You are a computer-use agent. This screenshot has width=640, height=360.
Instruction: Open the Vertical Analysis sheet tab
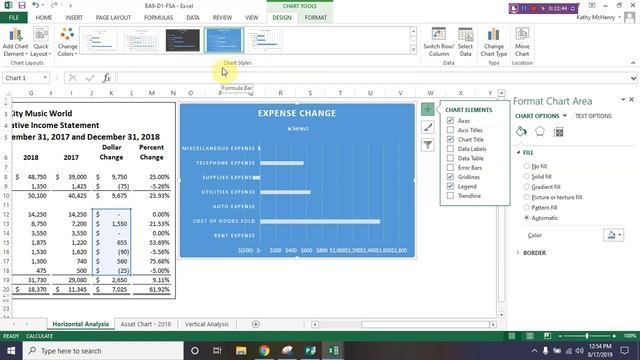coord(207,324)
